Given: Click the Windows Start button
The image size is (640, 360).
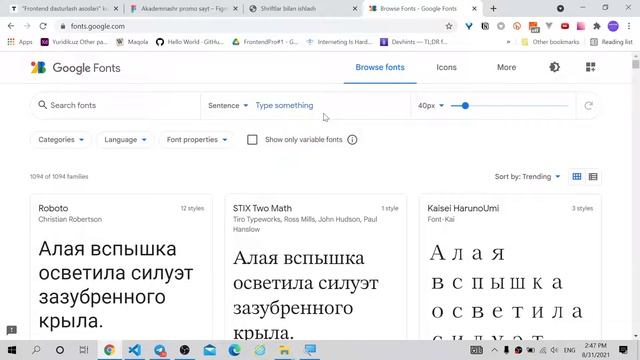Looking at the screenshot, I should 12,350.
